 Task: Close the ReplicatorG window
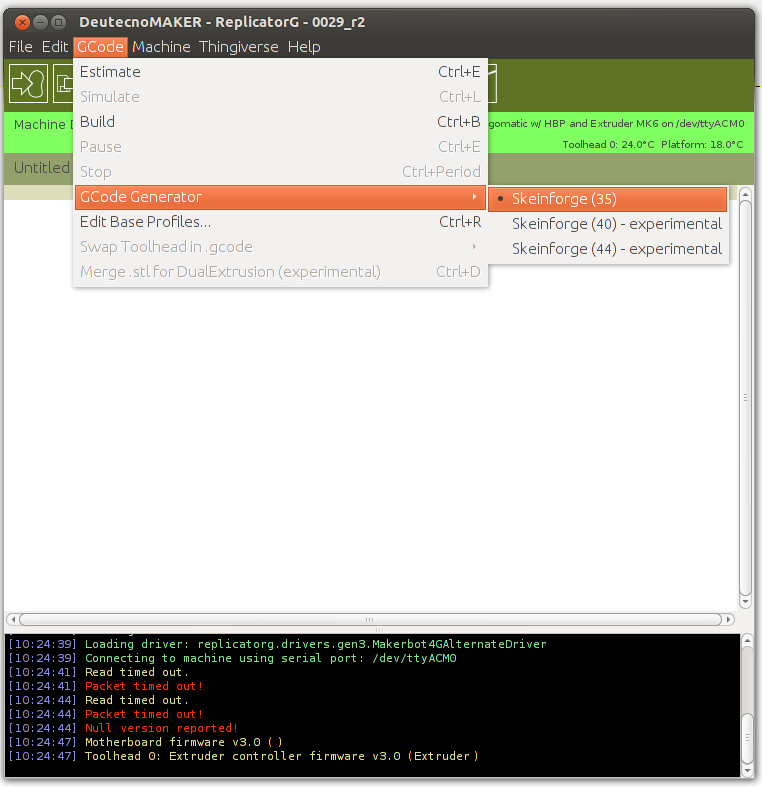20,22
